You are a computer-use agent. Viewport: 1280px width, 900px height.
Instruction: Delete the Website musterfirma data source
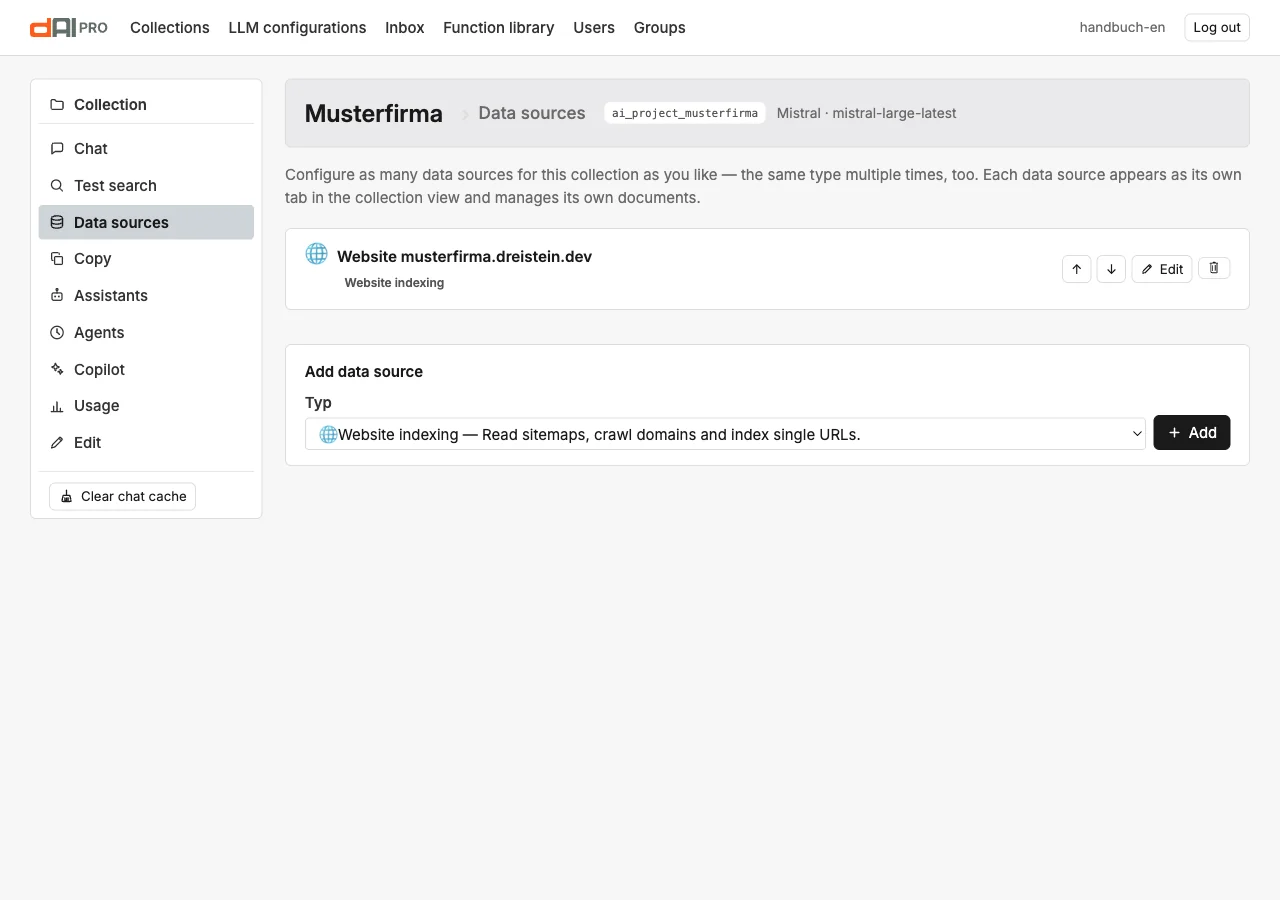point(1214,268)
